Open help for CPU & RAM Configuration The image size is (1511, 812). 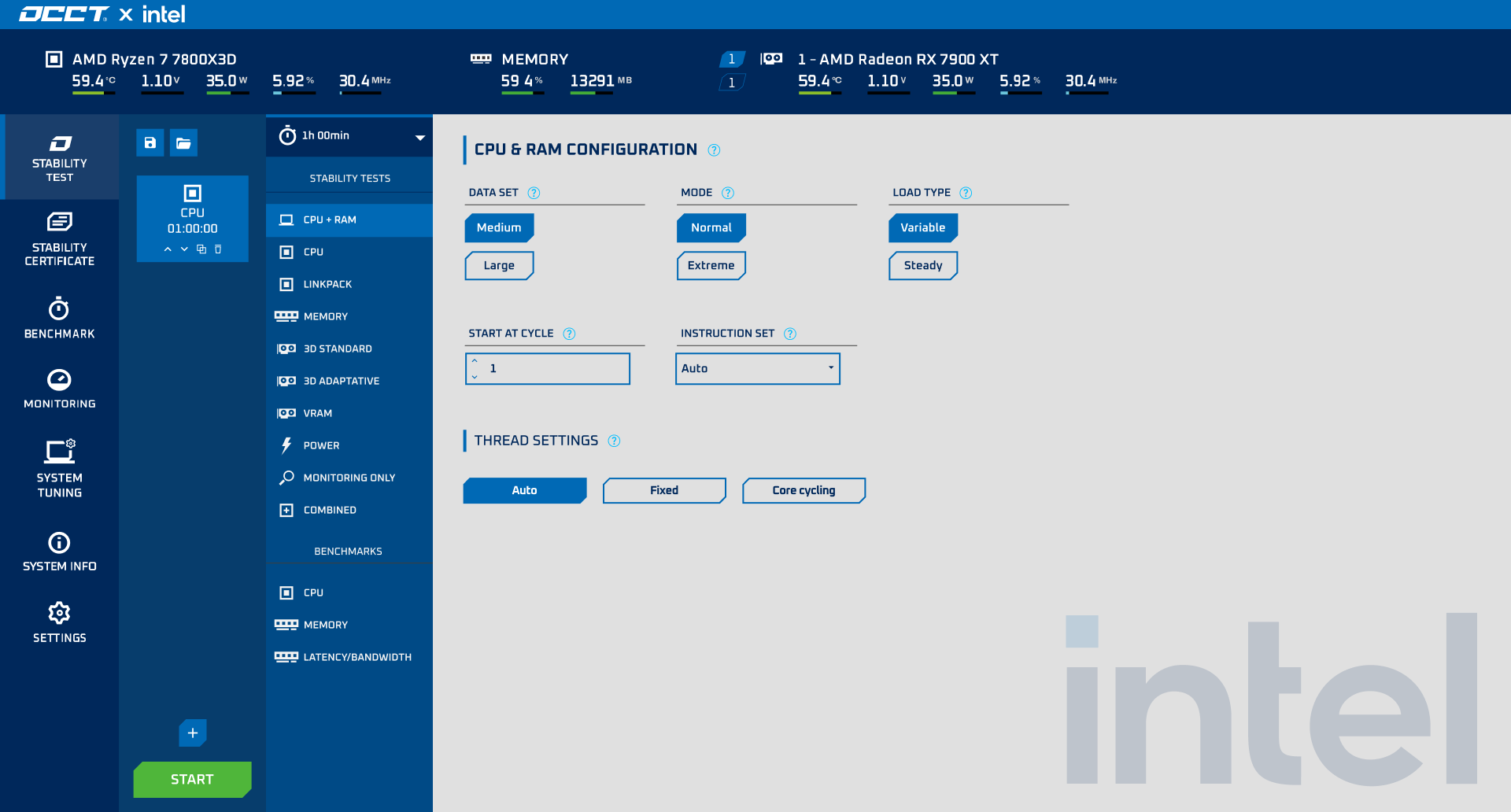pos(714,150)
